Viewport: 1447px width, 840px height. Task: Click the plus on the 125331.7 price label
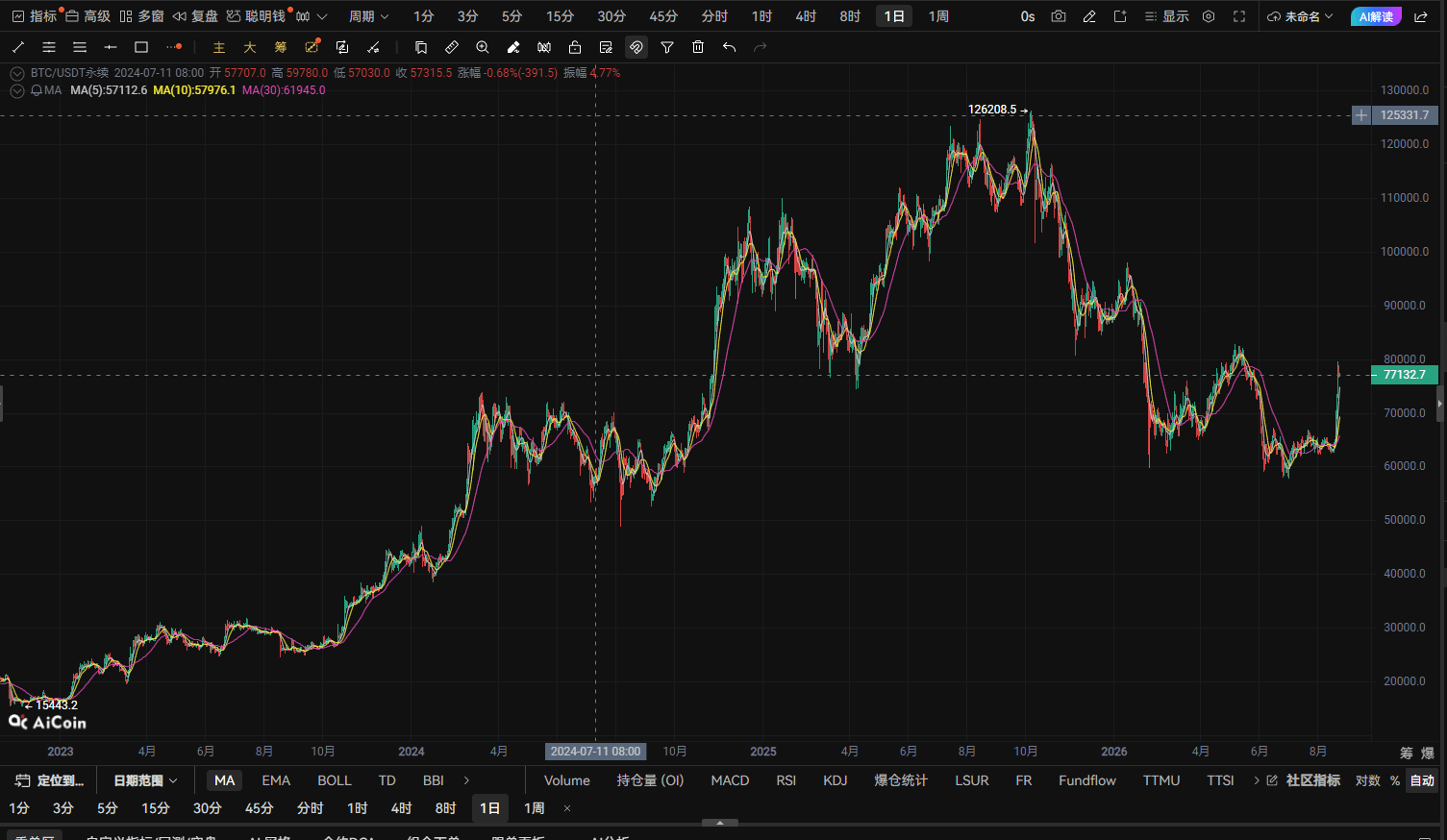[x=1361, y=115]
